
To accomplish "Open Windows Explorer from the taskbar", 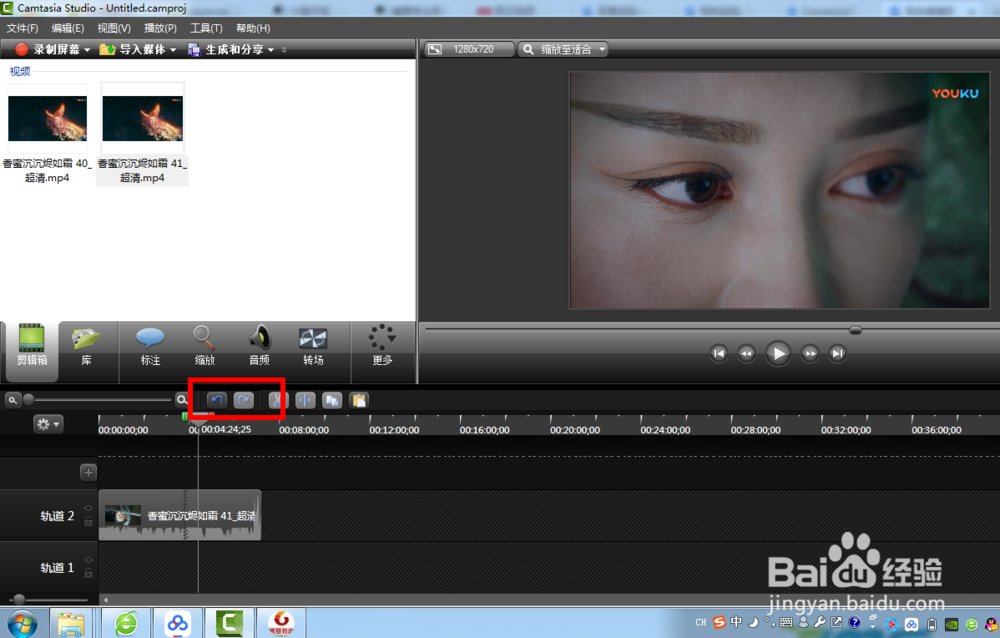I will 71,623.
